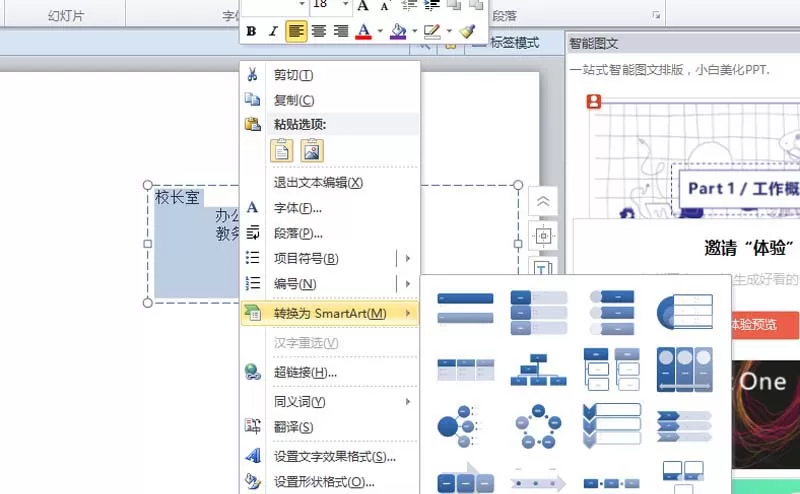Apply 编号(N) numbering entry
Viewport: 800px width, 494px height.
coord(319,284)
